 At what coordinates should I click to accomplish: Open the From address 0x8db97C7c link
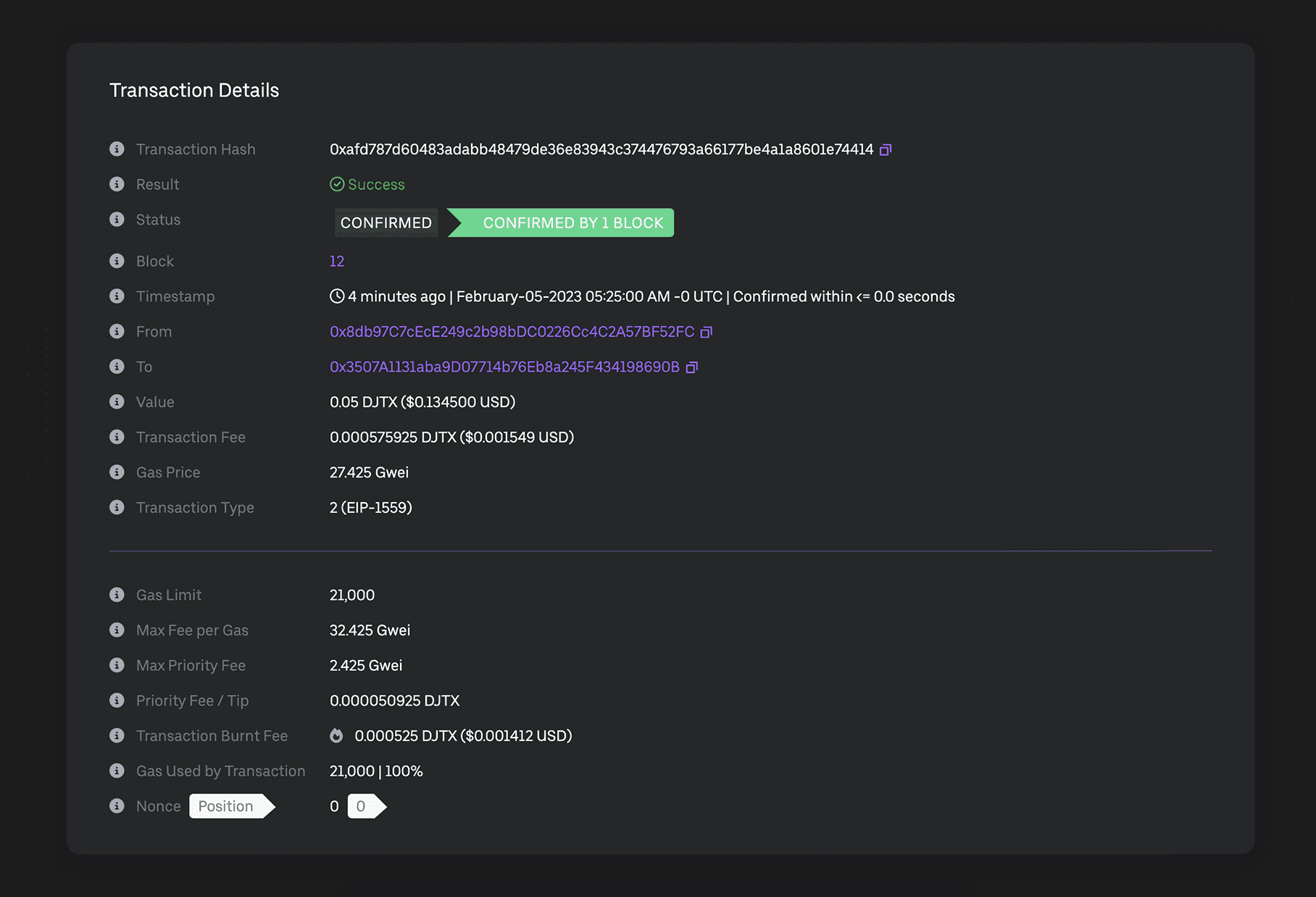point(512,332)
